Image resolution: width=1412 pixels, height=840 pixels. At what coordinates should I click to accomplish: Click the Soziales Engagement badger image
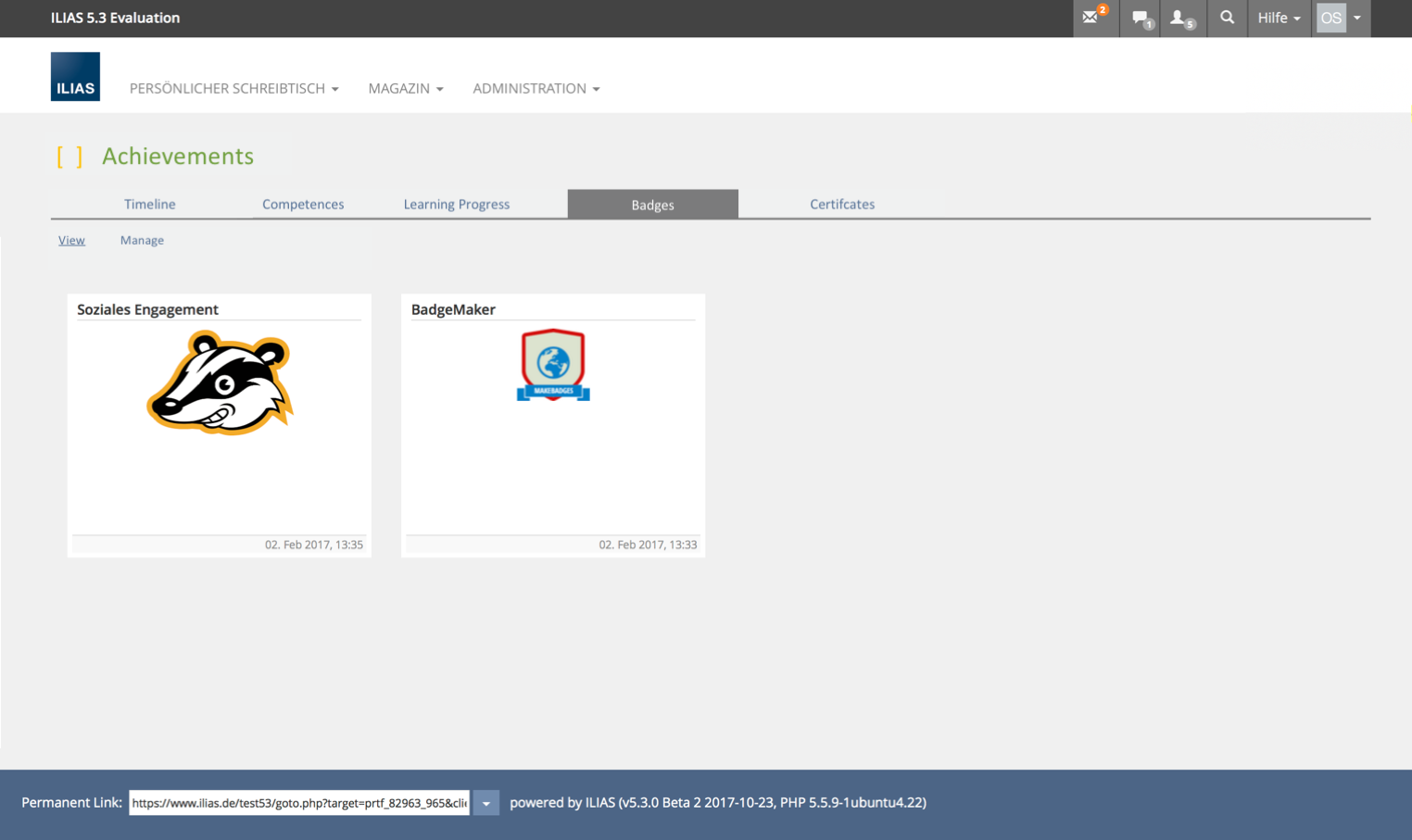220,382
